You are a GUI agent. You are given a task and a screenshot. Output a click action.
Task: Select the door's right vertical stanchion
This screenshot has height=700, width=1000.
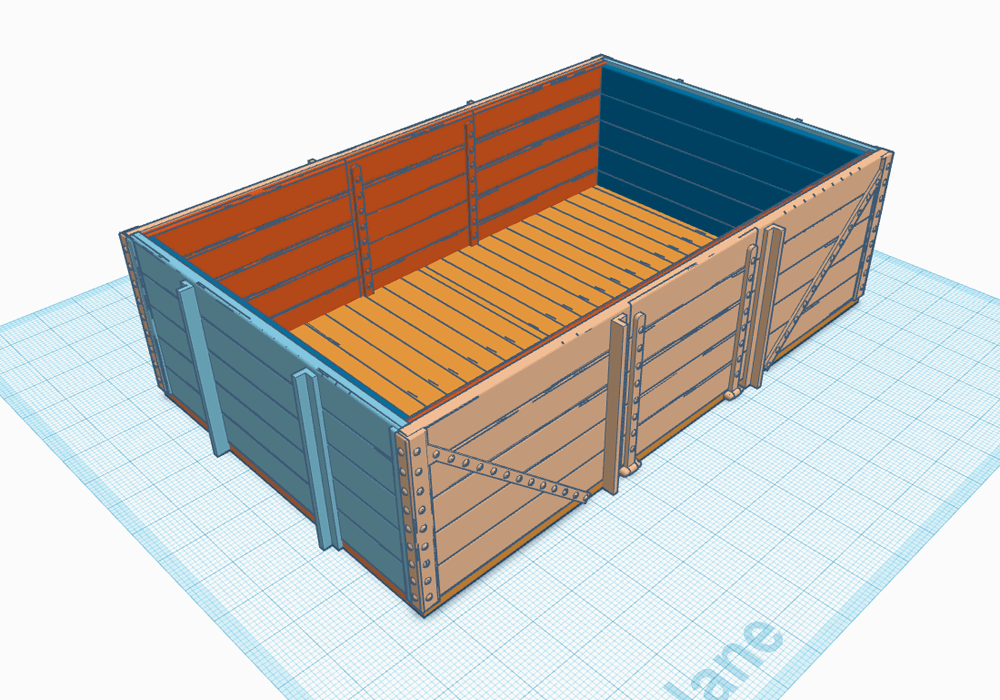(748, 310)
